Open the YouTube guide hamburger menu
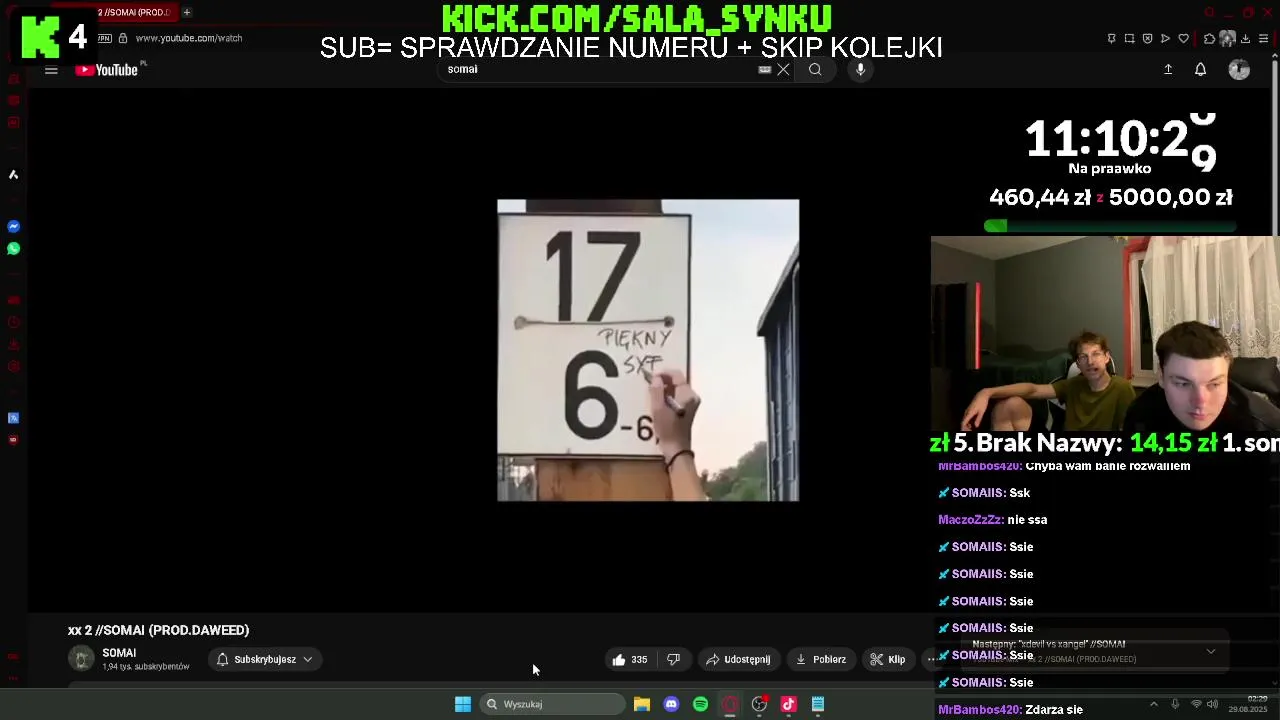1280x720 pixels. (51, 70)
